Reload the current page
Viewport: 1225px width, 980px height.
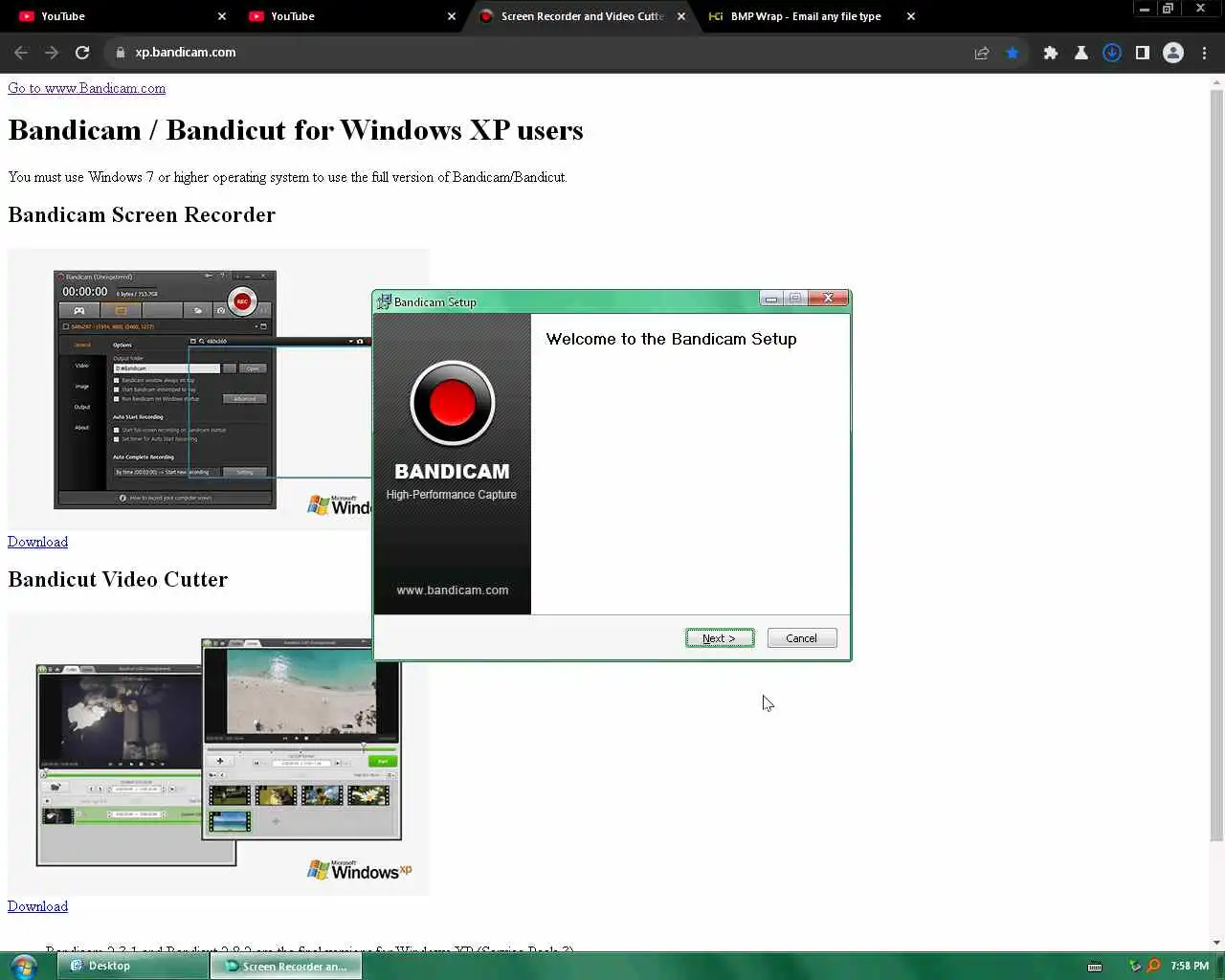coord(82,53)
